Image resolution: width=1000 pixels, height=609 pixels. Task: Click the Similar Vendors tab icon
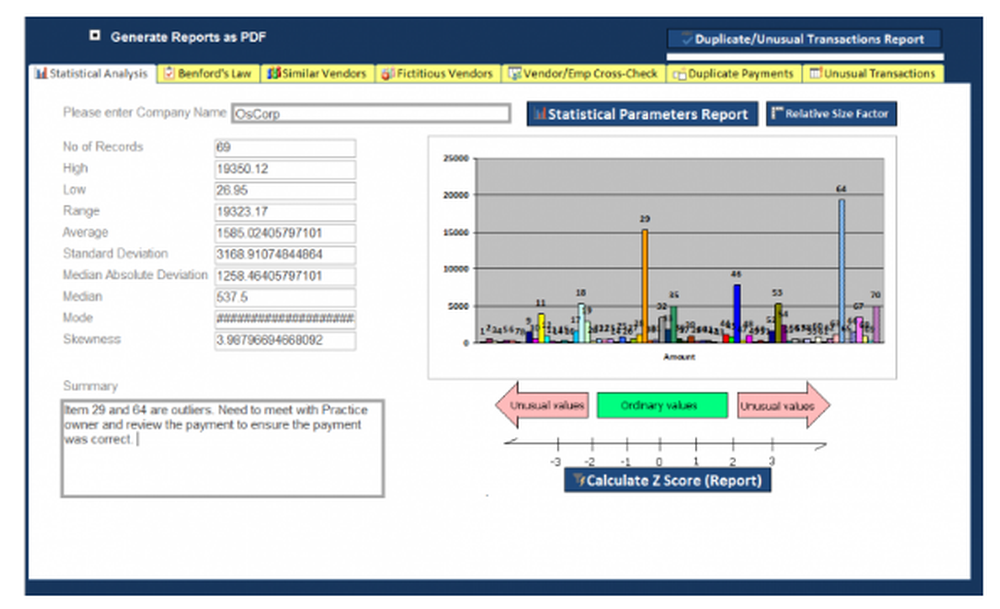coord(274,73)
